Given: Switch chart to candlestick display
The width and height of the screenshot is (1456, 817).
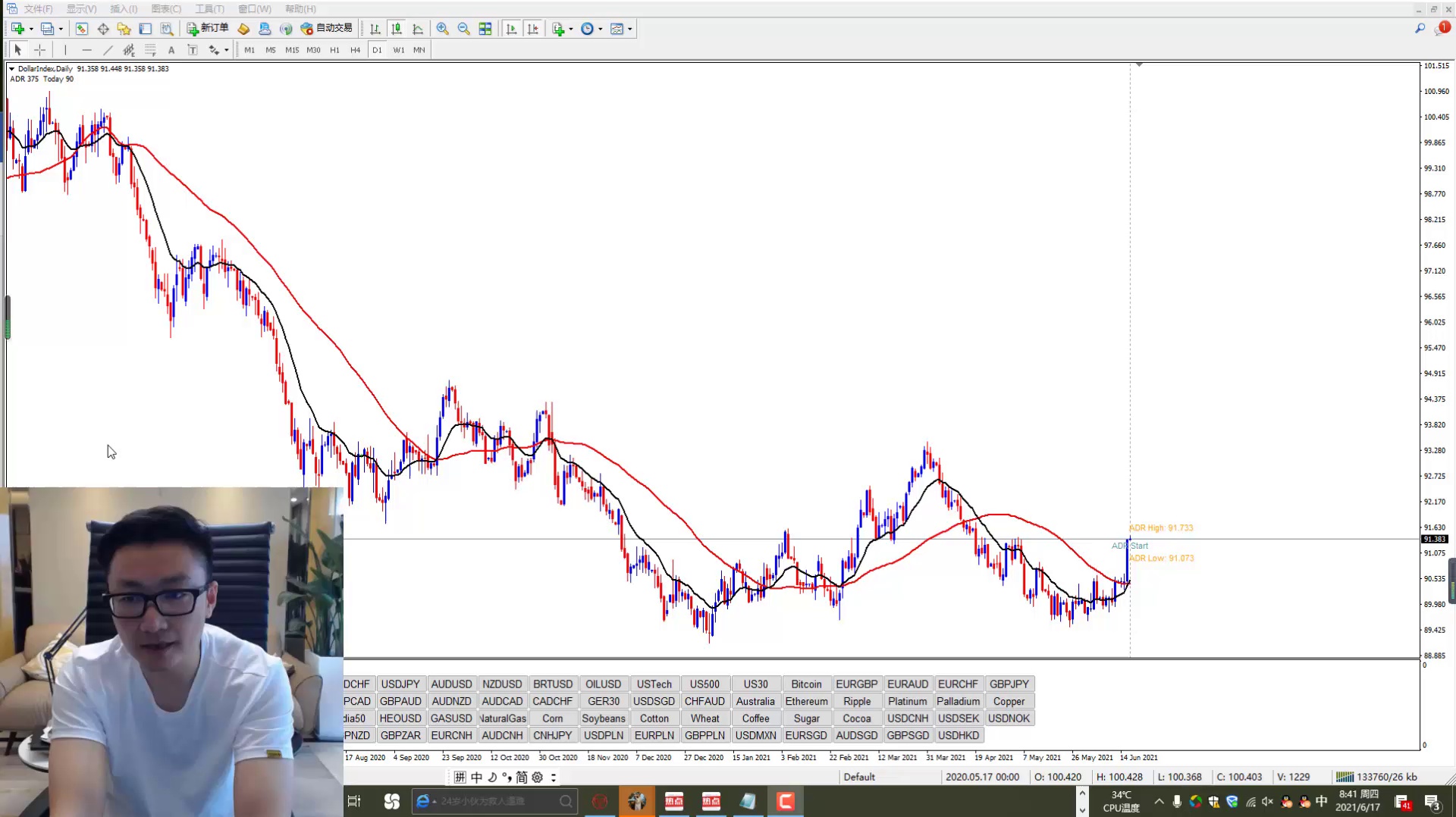Looking at the screenshot, I should pos(396,29).
